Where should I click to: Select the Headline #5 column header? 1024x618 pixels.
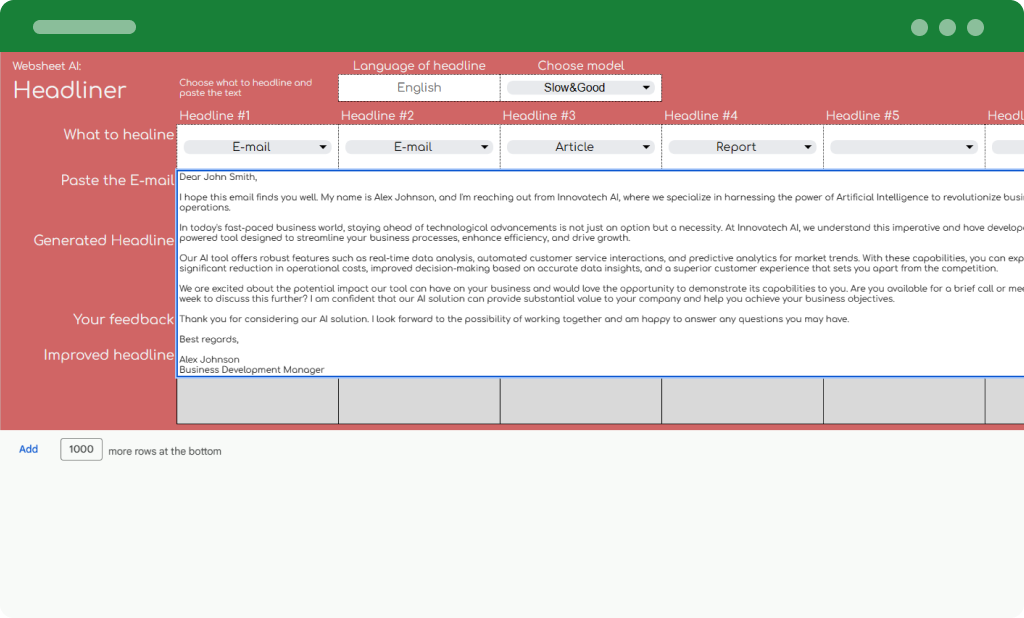point(862,116)
